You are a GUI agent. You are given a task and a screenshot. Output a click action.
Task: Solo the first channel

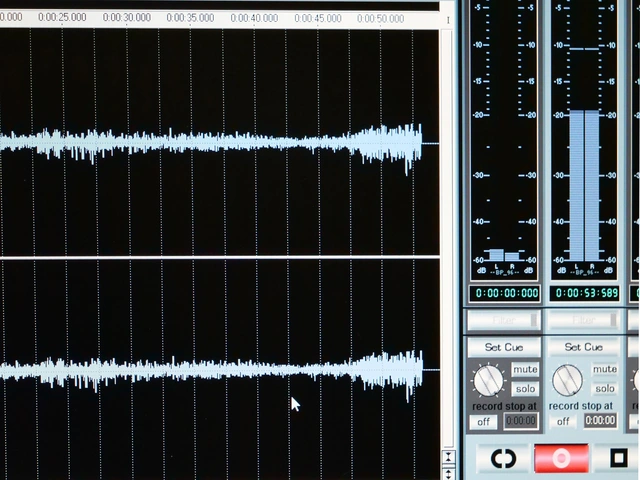click(525, 388)
